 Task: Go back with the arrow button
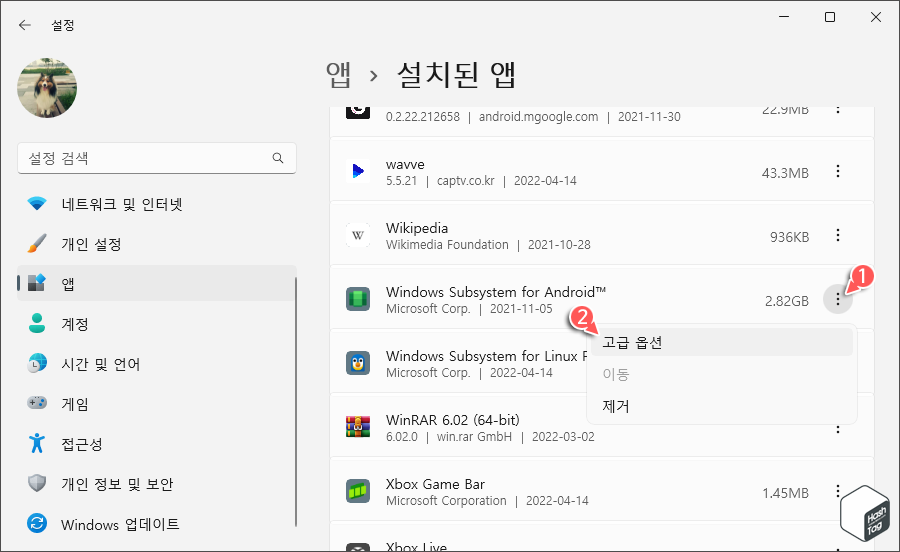pyautogui.click(x=24, y=25)
